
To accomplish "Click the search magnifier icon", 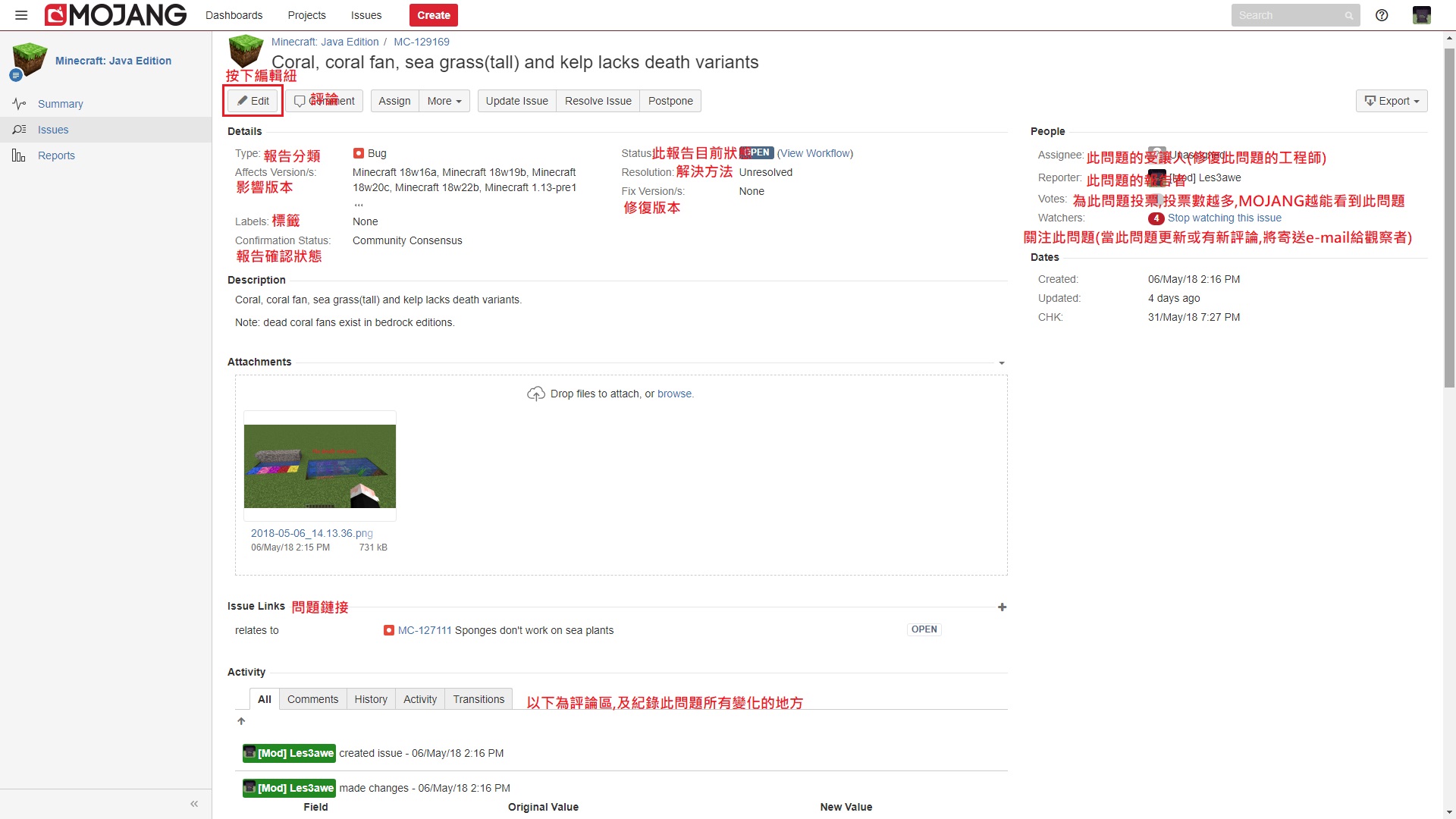I will (1348, 15).
